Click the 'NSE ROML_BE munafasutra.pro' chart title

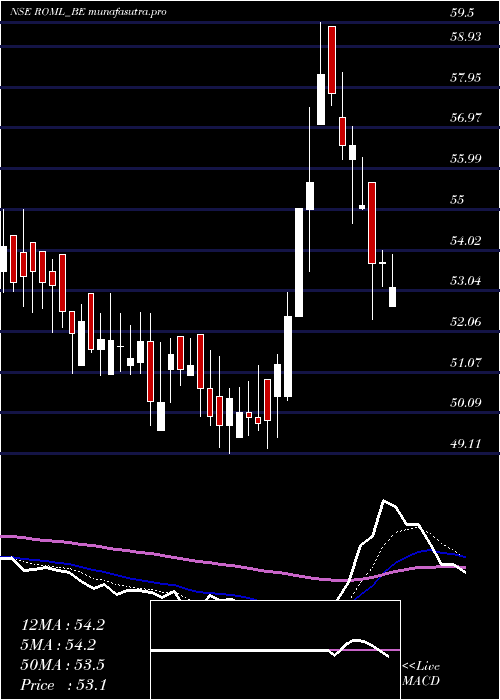pos(88,12)
